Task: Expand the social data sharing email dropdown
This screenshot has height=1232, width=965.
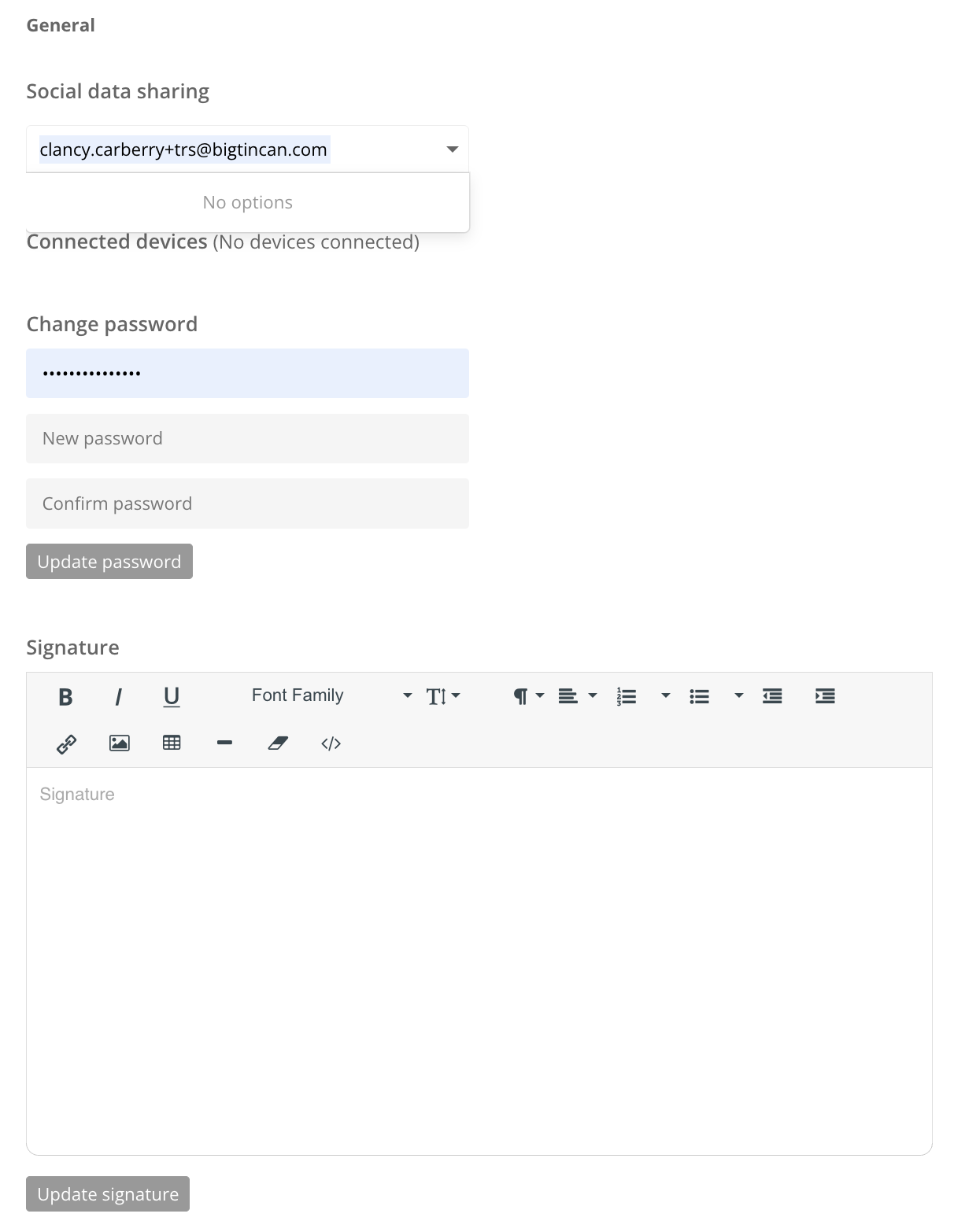Action: (451, 149)
